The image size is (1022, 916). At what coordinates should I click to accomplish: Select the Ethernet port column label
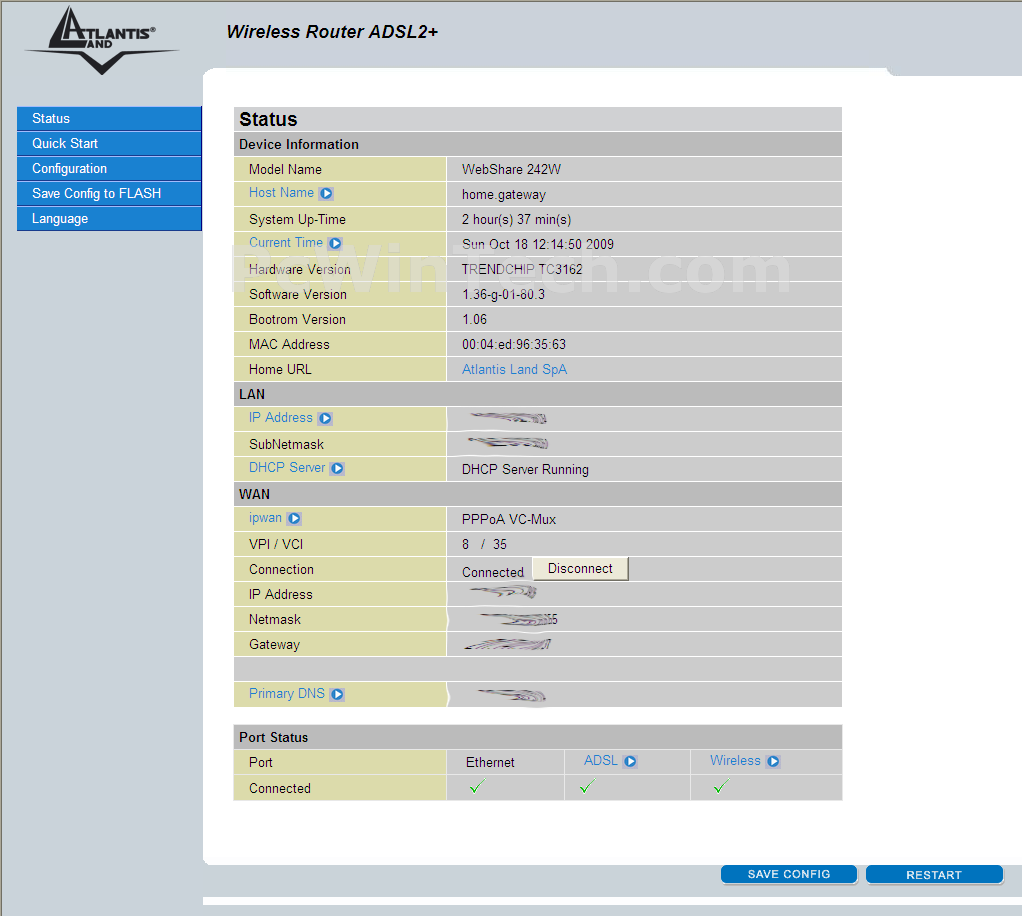coord(490,762)
